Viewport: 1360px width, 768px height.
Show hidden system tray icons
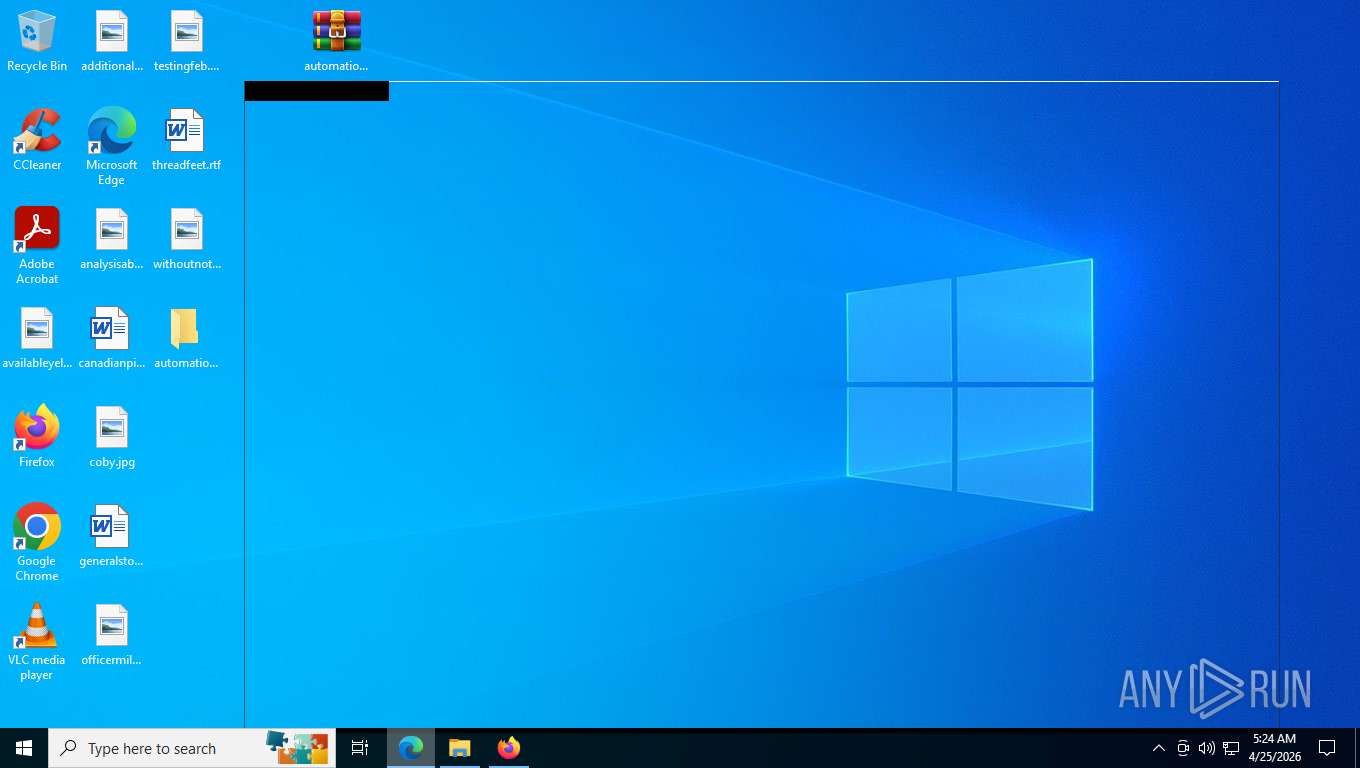[1159, 748]
